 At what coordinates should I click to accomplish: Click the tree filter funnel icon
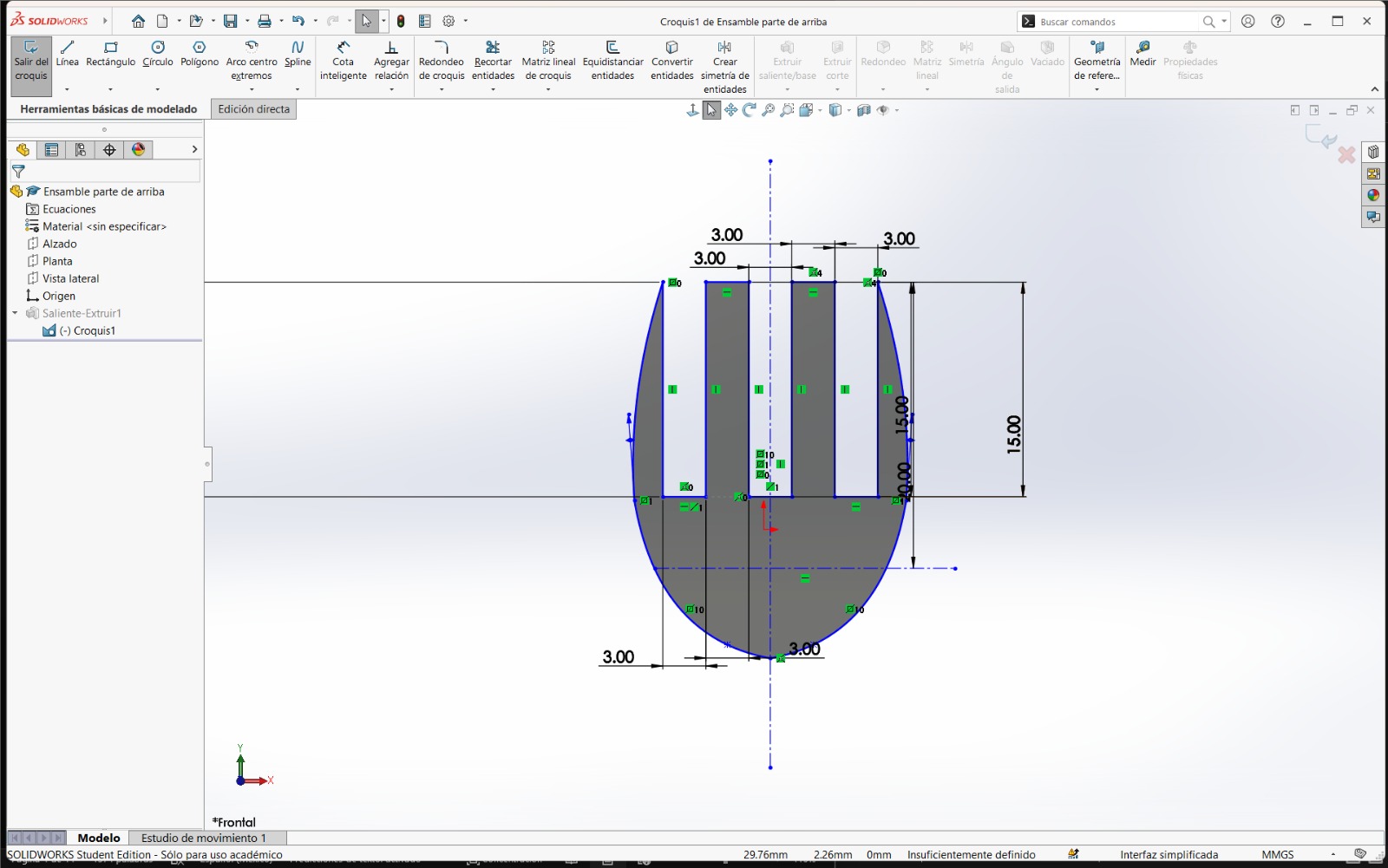pos(18,172)
